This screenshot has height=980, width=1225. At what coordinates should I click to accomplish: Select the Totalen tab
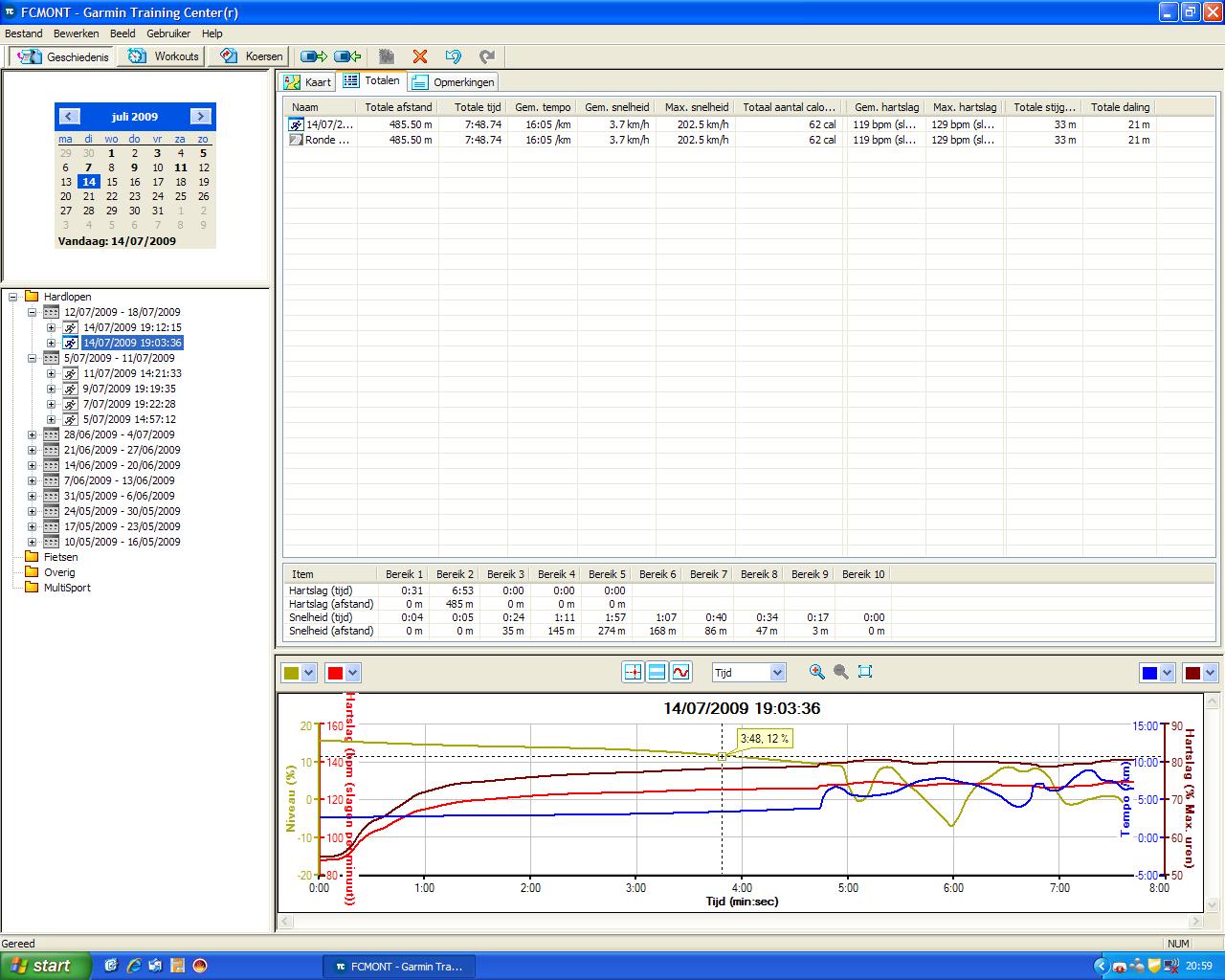coord(372,81)
